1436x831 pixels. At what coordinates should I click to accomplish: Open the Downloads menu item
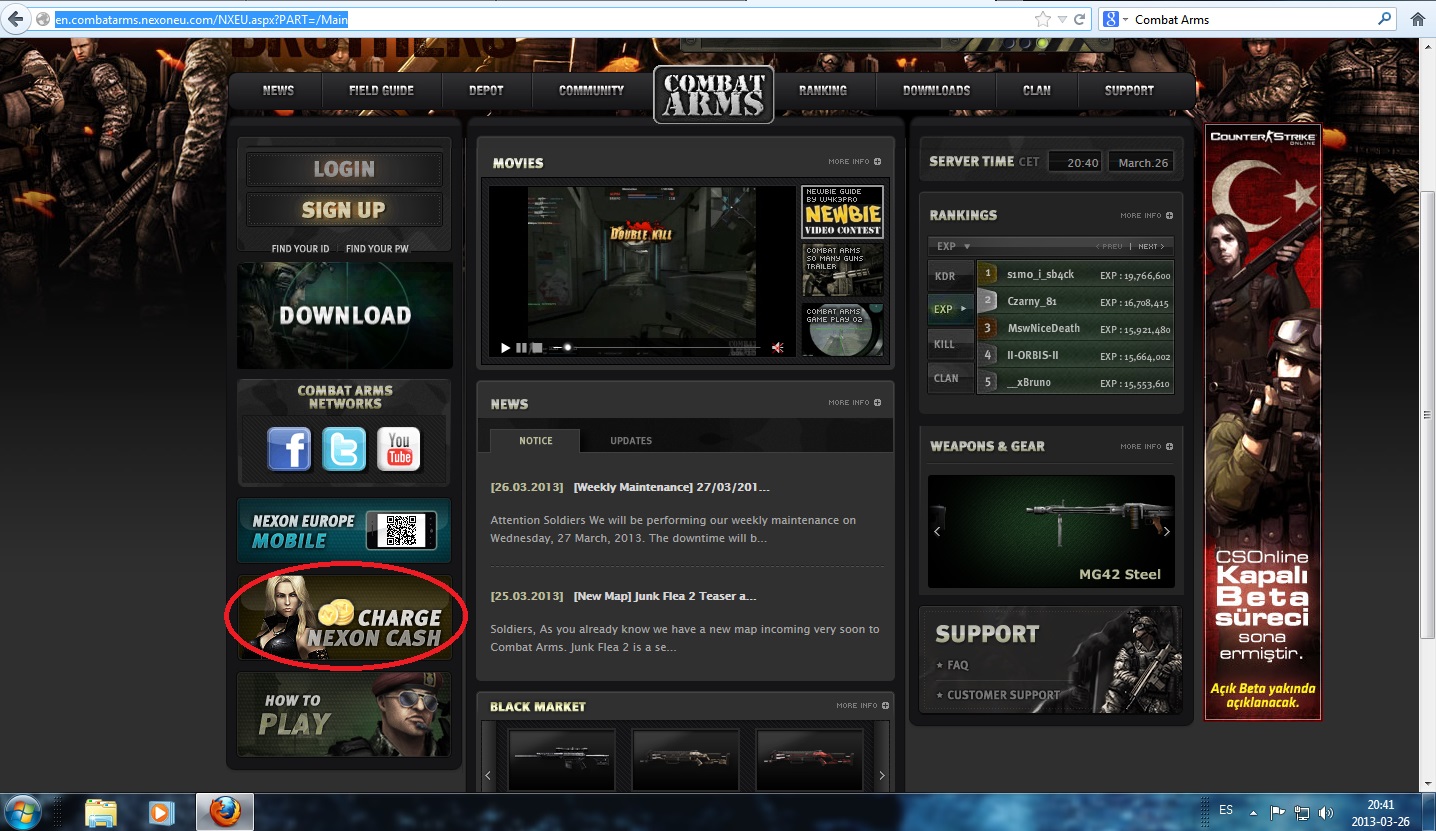936,90
